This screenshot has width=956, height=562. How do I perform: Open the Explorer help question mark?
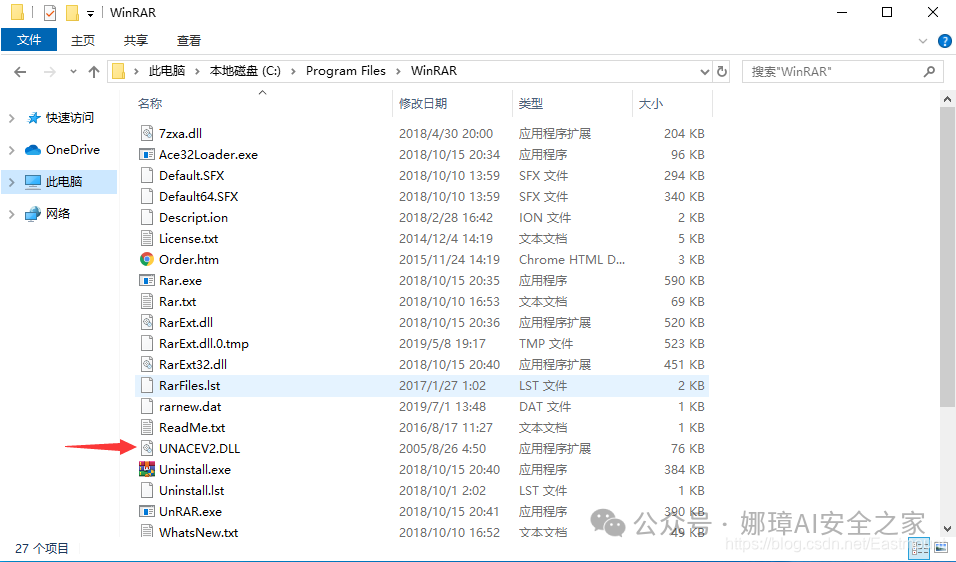pyautogui.click(x=944, y=41)
